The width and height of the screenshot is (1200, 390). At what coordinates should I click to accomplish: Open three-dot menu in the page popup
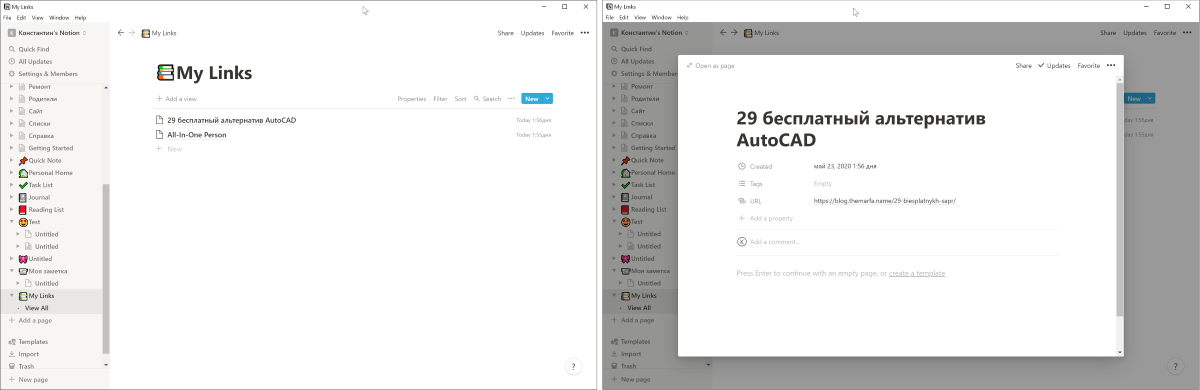(x=1110, y=65)
